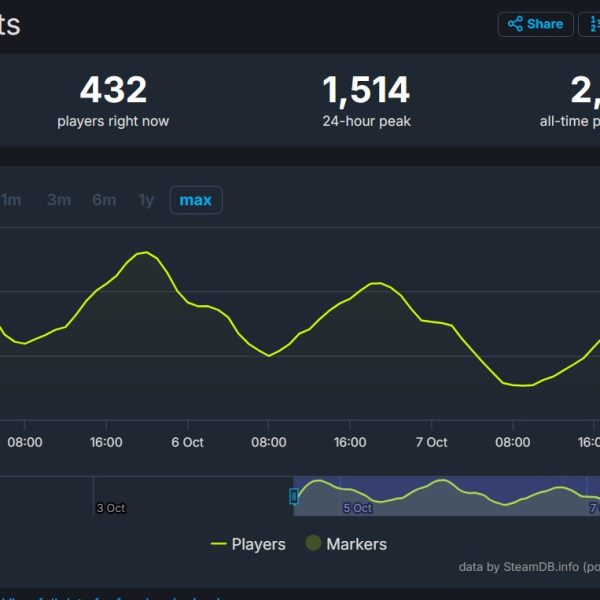Click the 1,514 24-hour peak value
The width and height of the screenshot is (600, 600).
pos(366,90)
